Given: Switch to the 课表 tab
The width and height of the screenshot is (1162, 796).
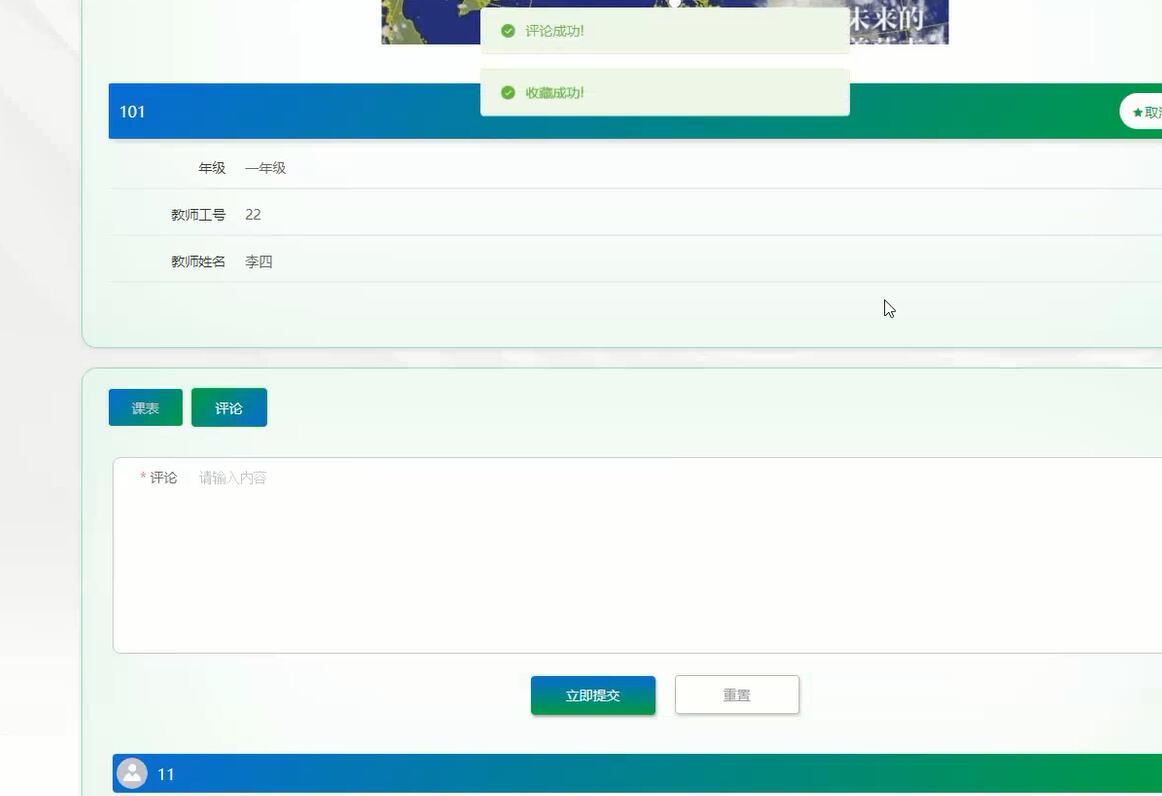Looking at the screenshot, I should (145, 408).
